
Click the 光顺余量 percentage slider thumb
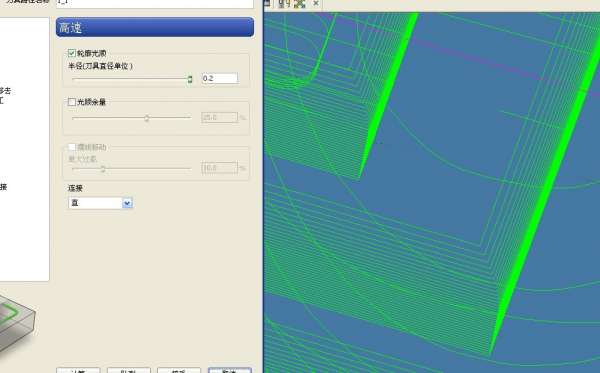pos(147,118)
